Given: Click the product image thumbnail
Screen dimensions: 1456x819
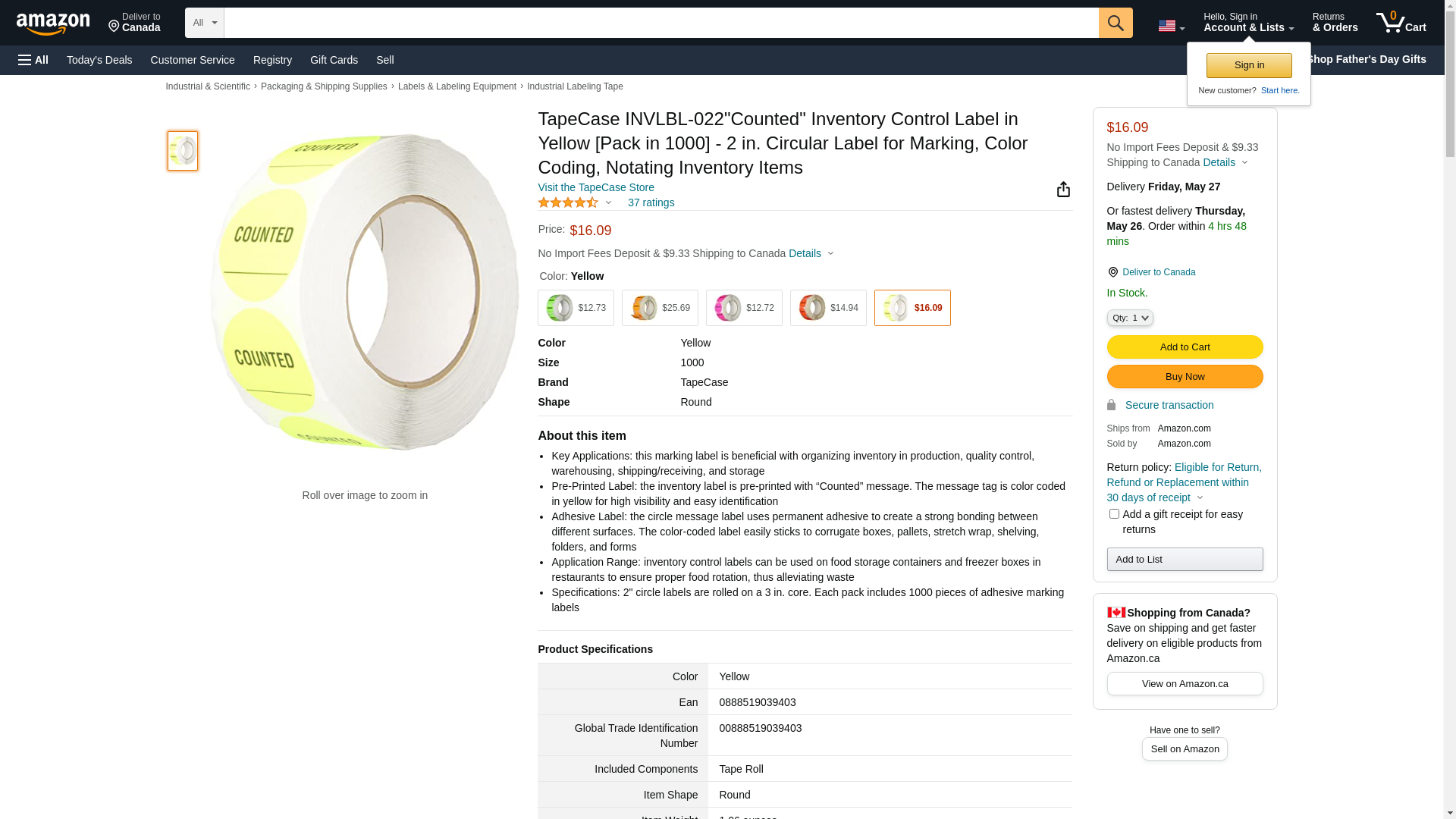Looking at the screenshot, I should coord(183,151).
